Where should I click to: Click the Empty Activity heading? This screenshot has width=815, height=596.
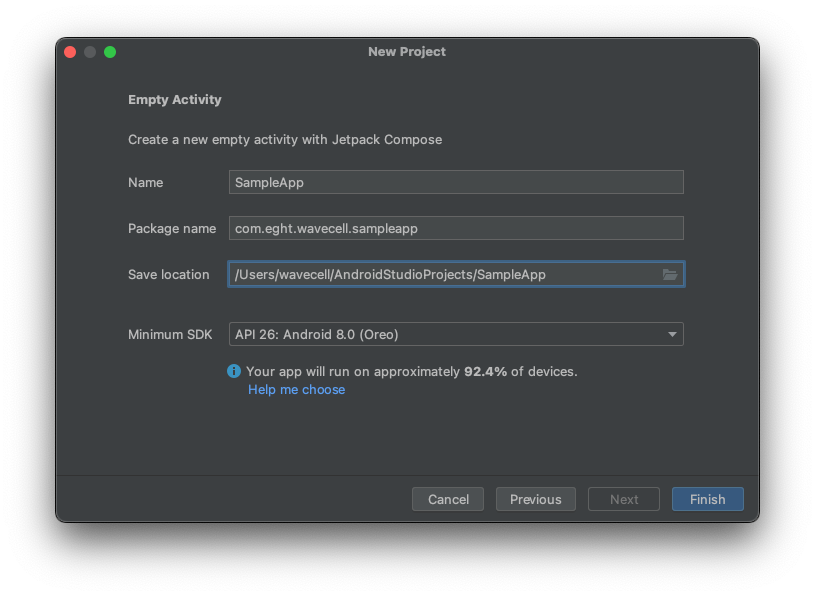click(x=175, y=100)
